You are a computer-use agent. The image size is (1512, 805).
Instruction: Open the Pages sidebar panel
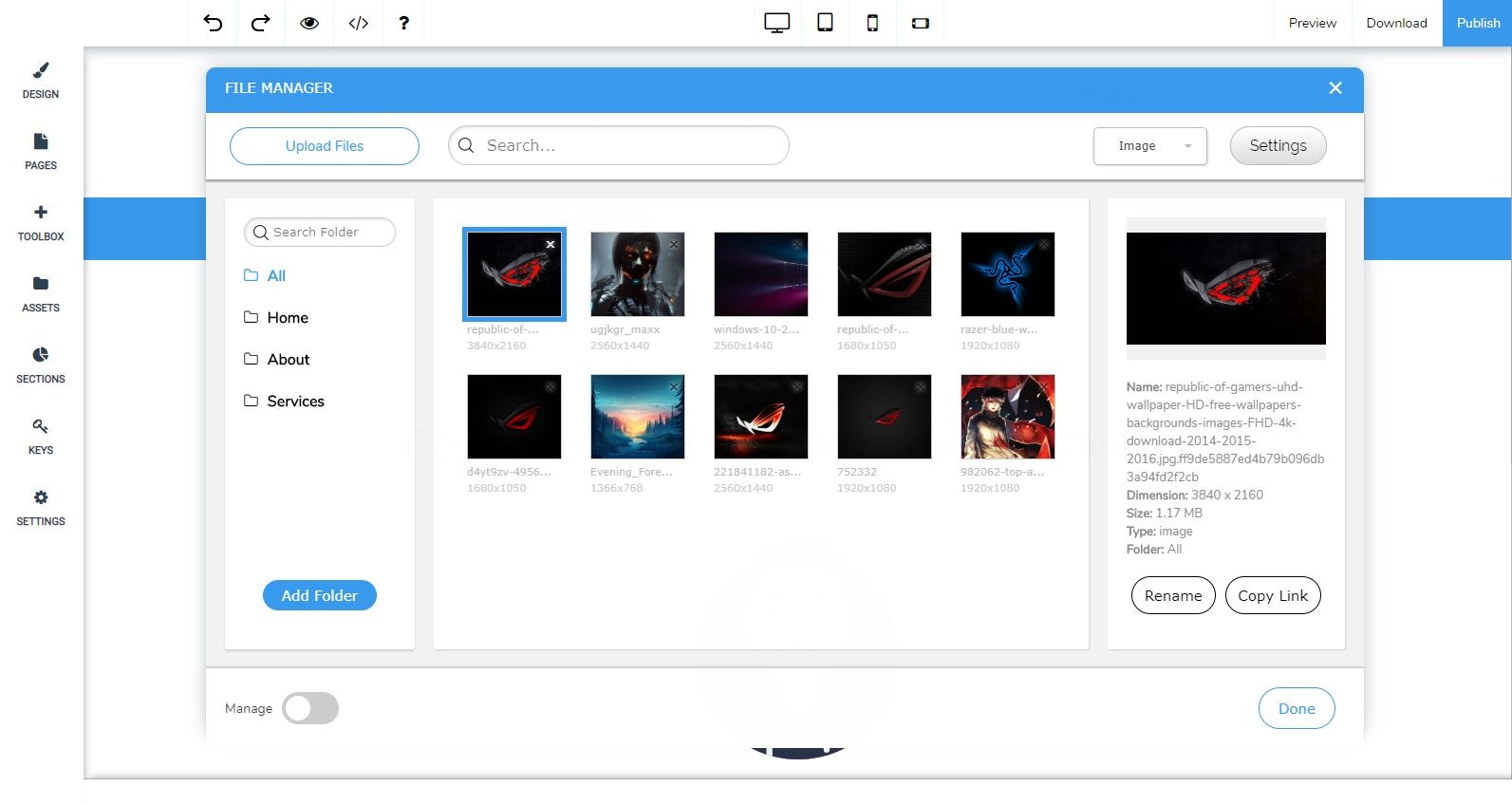tap(41, 152)
